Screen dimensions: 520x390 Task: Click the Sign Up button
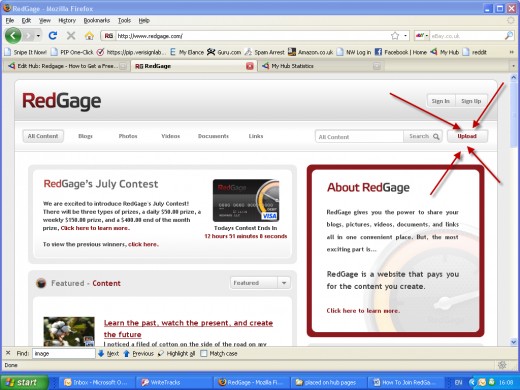pos(471,101)
